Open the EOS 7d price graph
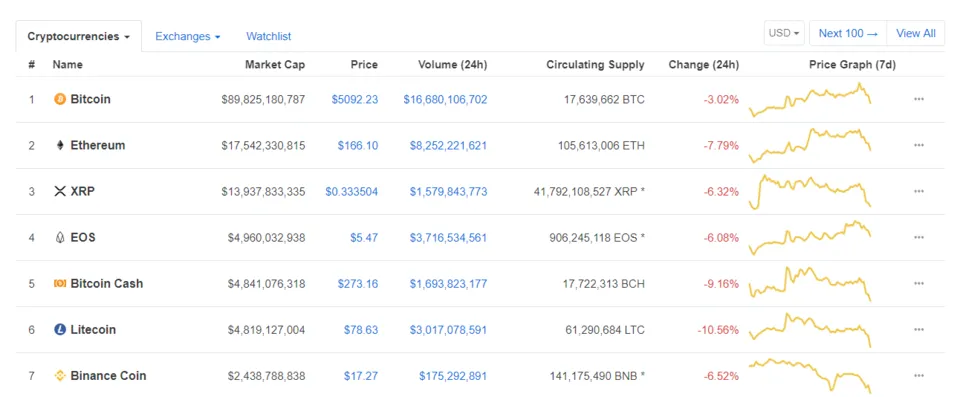 [810, 238]
